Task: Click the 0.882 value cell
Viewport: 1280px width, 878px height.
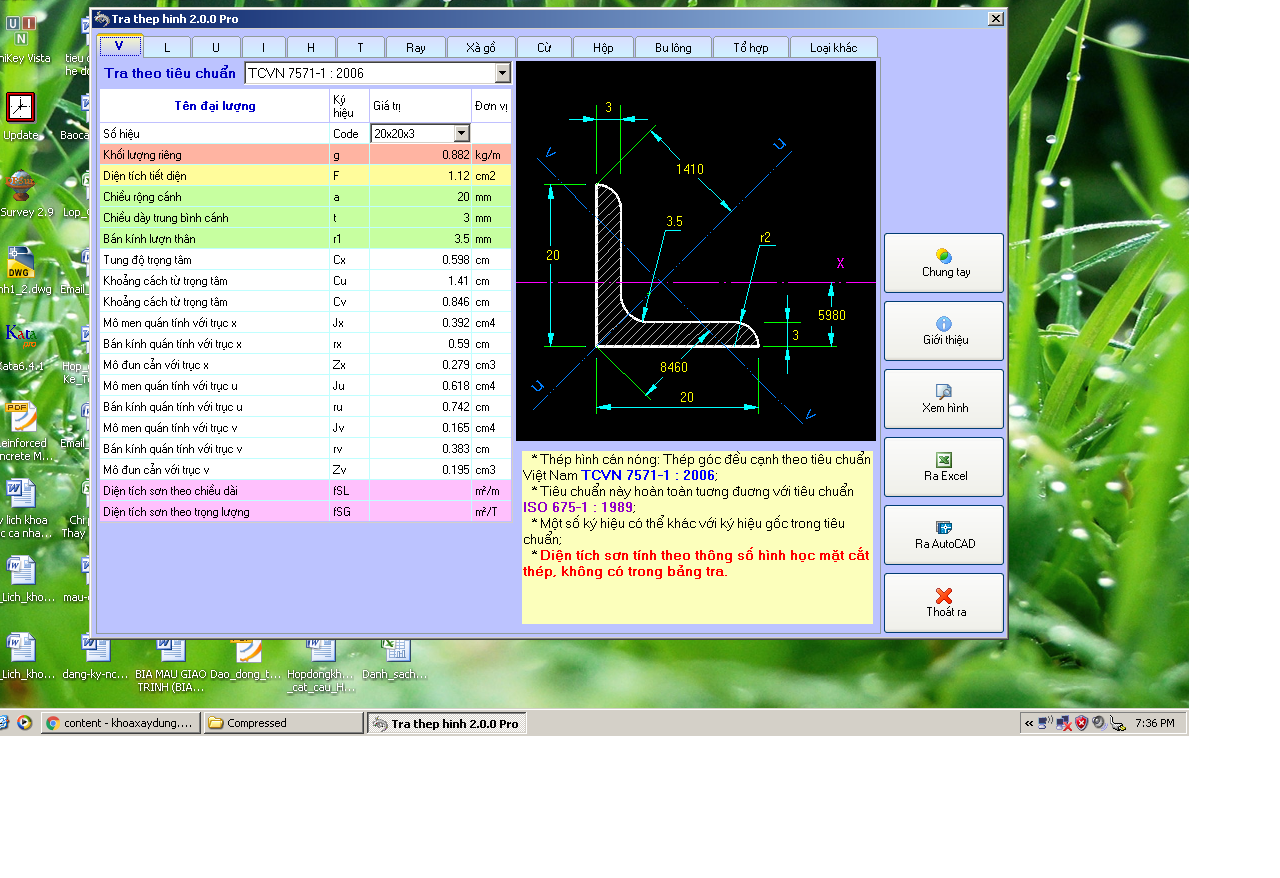Action: [420, 155]
